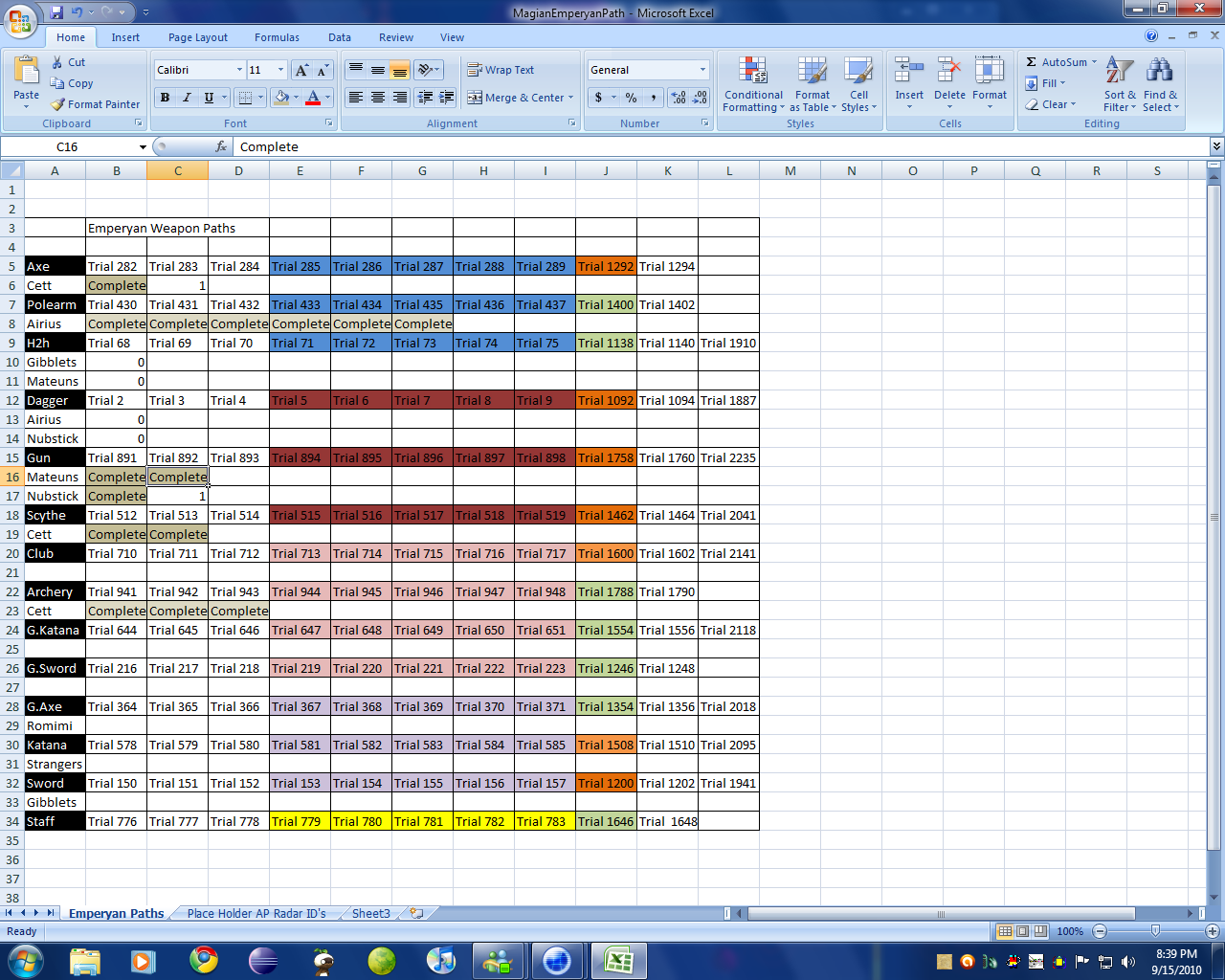1225x980 pixels.
Task: Open the font name dropdown showing Calibri
Action: (239, 70)
